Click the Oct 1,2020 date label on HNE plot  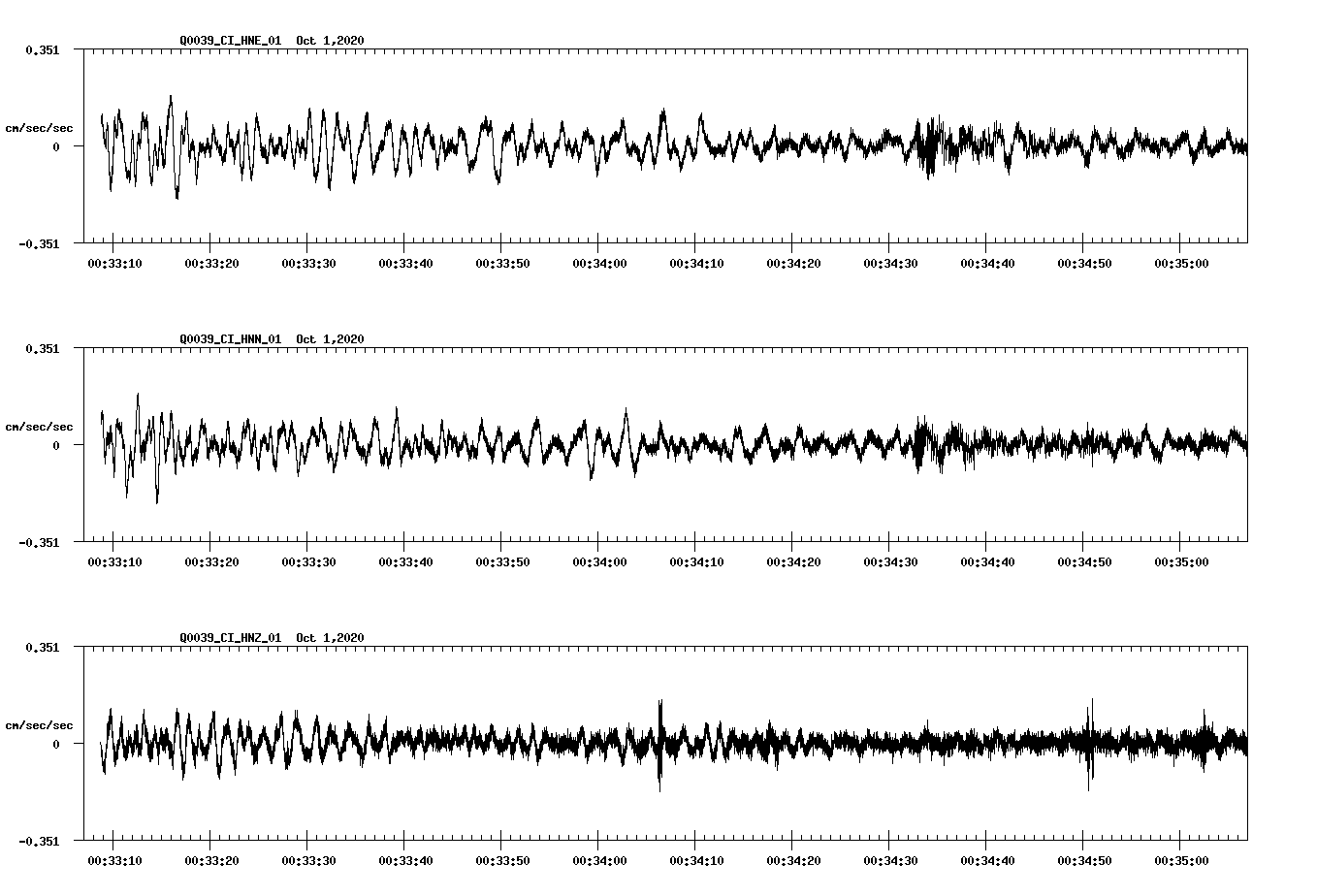tap(331, 42)
